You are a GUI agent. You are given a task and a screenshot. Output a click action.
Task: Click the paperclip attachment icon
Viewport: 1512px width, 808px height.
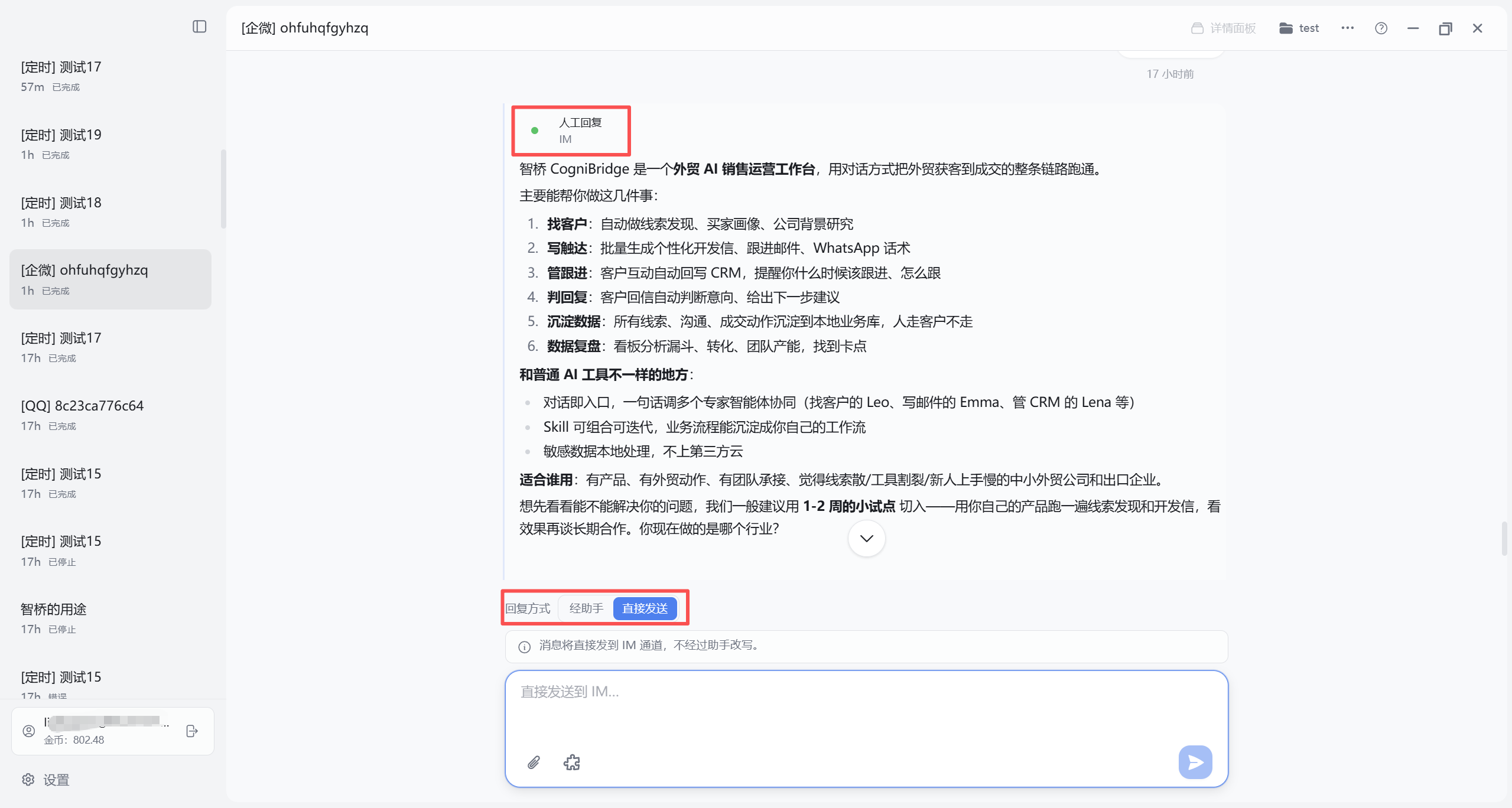click(x=534, y=763)
